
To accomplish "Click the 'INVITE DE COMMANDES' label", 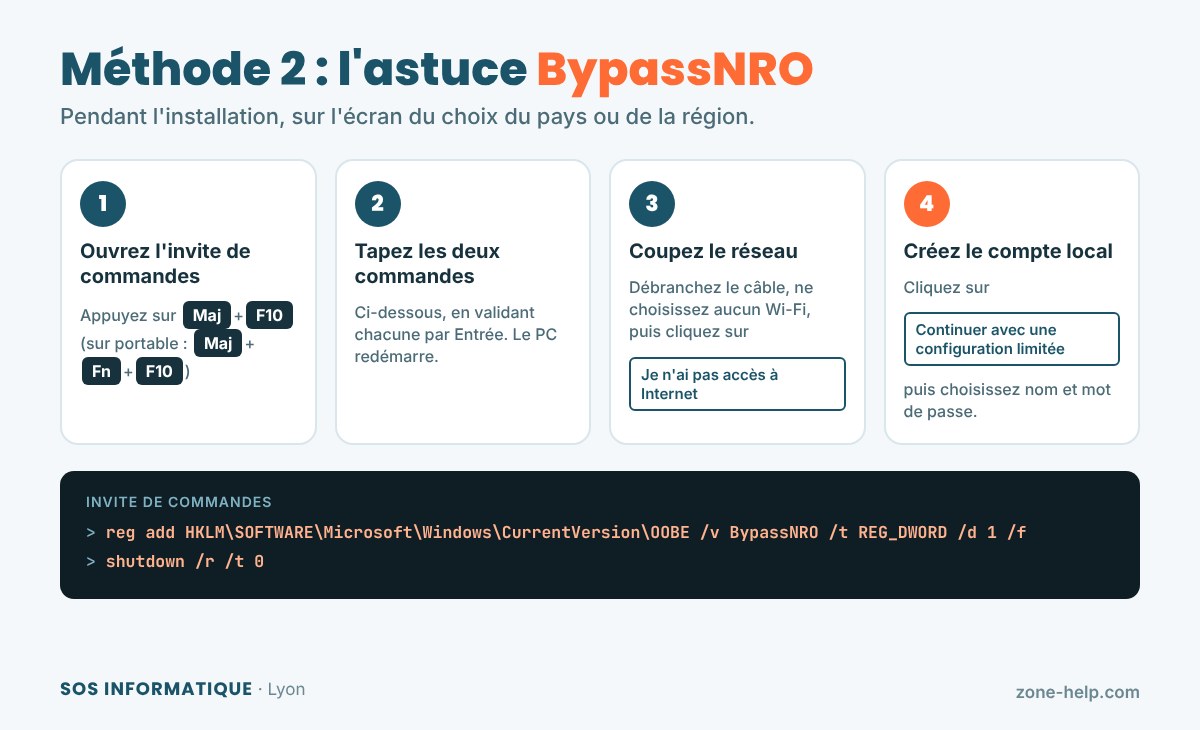I will (179, 502).
